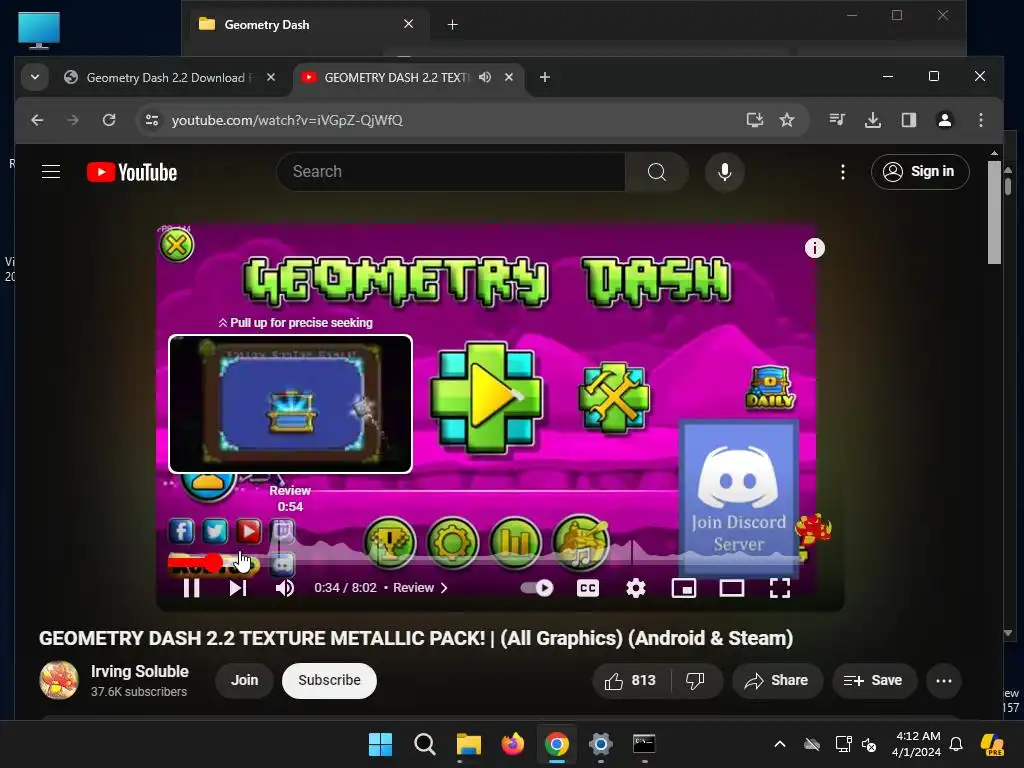Mute the YouTube tab via speaker icon
Screen dimensions: 1024x768
[485, 77]
